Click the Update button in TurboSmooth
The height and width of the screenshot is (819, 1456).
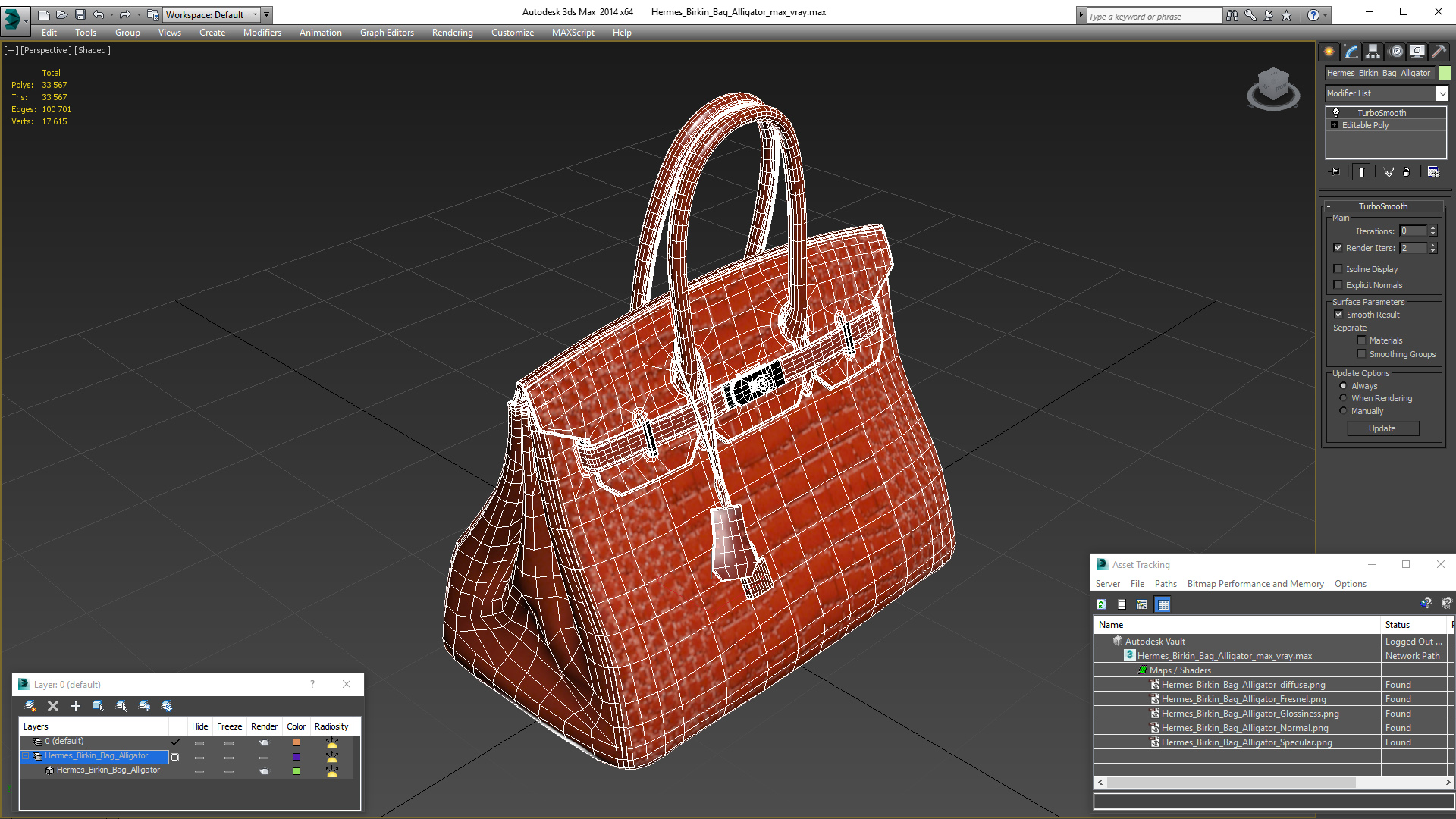tap(1382, 428)
